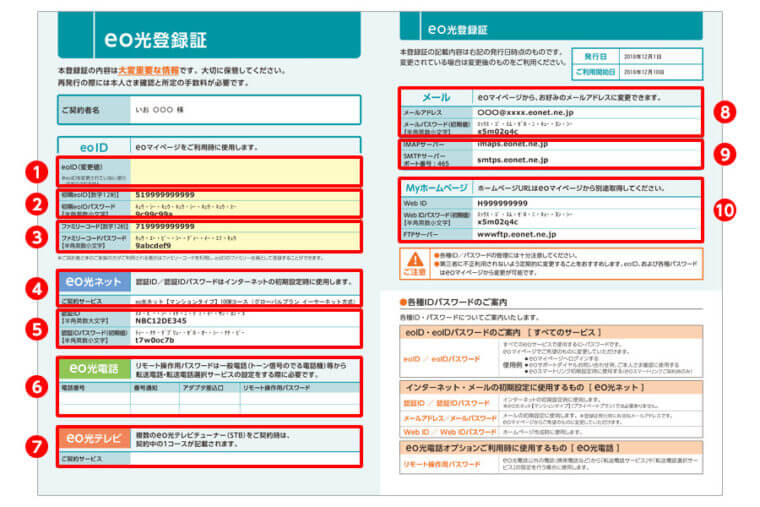
Task: Click the "認証IDパスワード(初期値)" label
Action: 94,333
